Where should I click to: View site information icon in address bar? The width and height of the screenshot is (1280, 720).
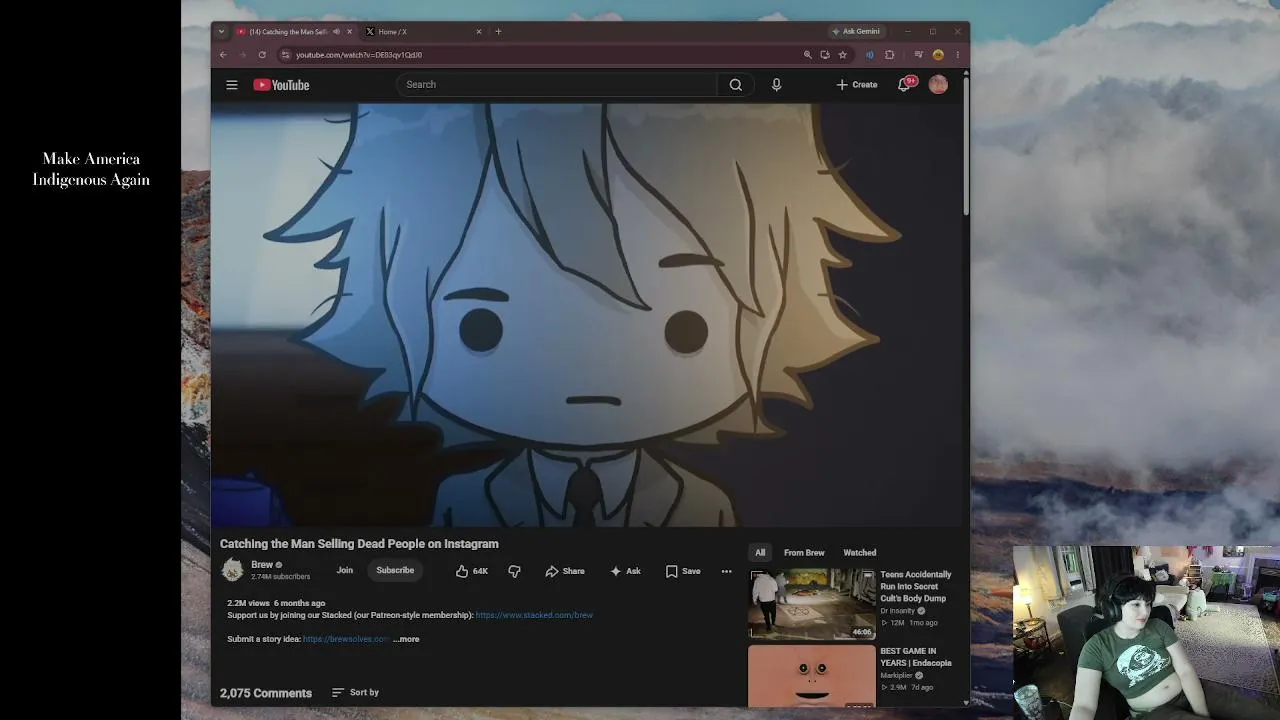285,55
